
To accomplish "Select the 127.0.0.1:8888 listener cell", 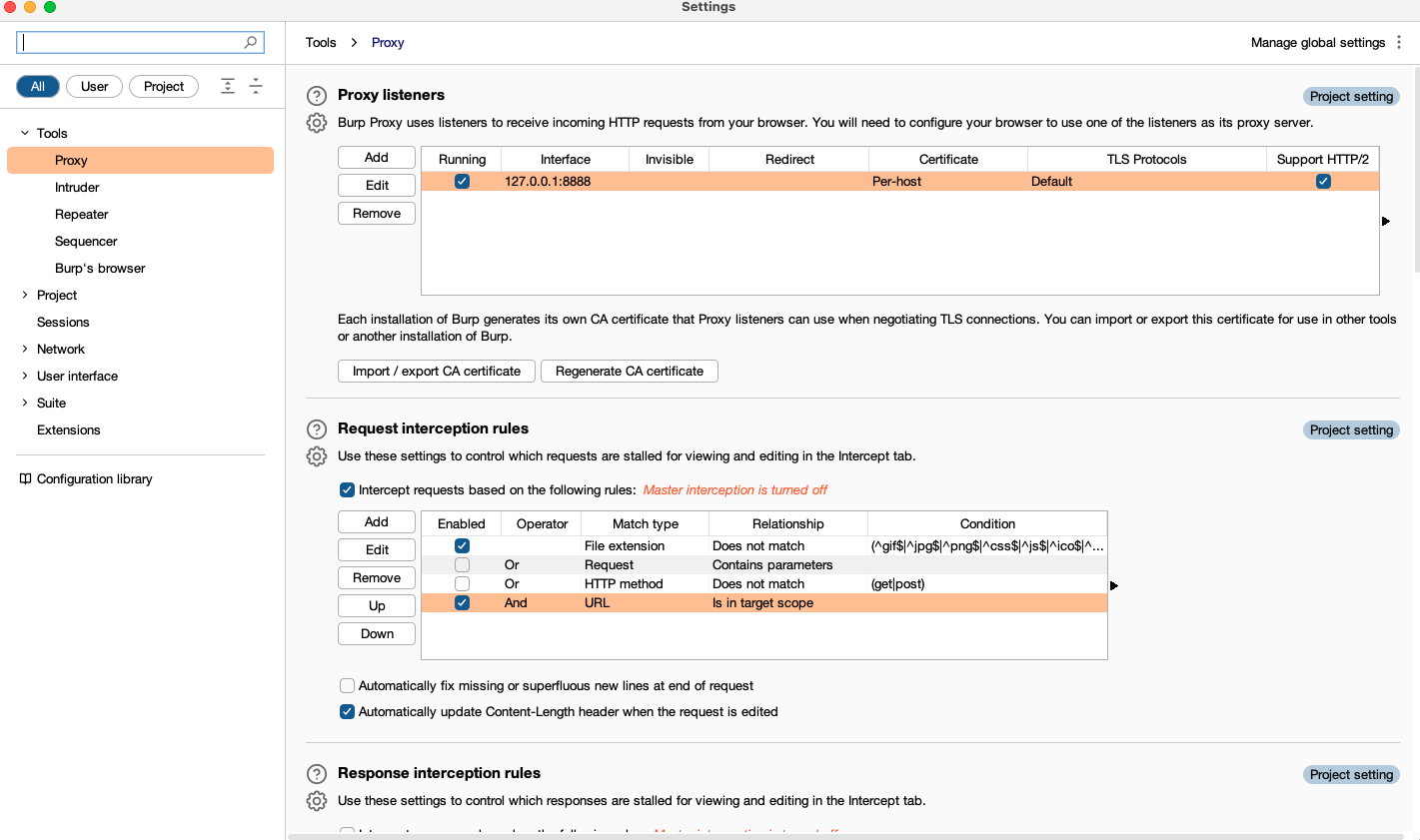I will [x=566, y=181].
